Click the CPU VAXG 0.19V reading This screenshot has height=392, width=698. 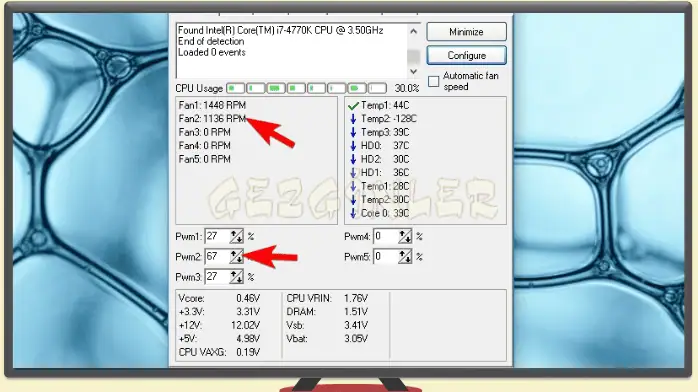[219, 352]
